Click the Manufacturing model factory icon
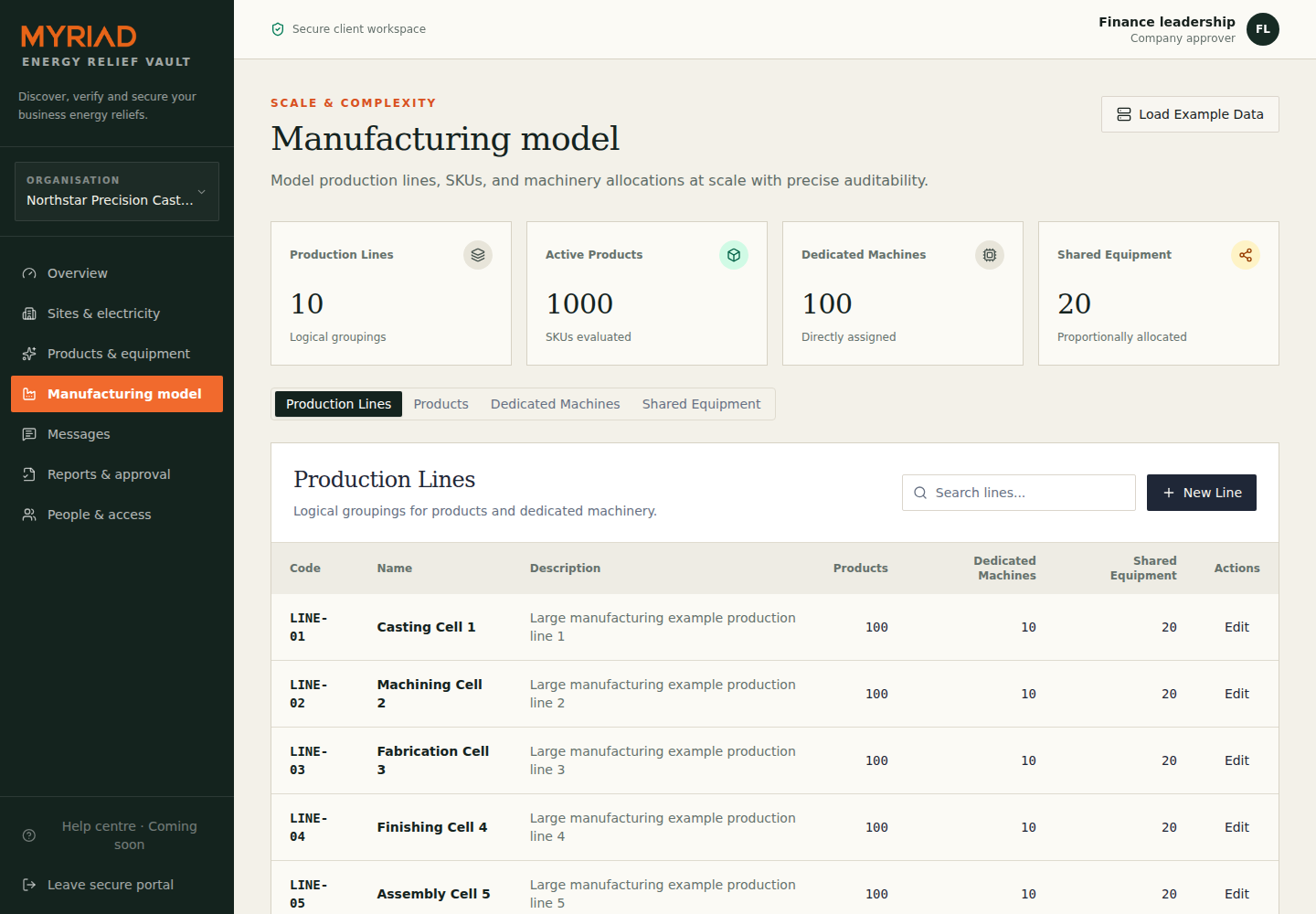 pyautogui.click(x=29, y=394)
